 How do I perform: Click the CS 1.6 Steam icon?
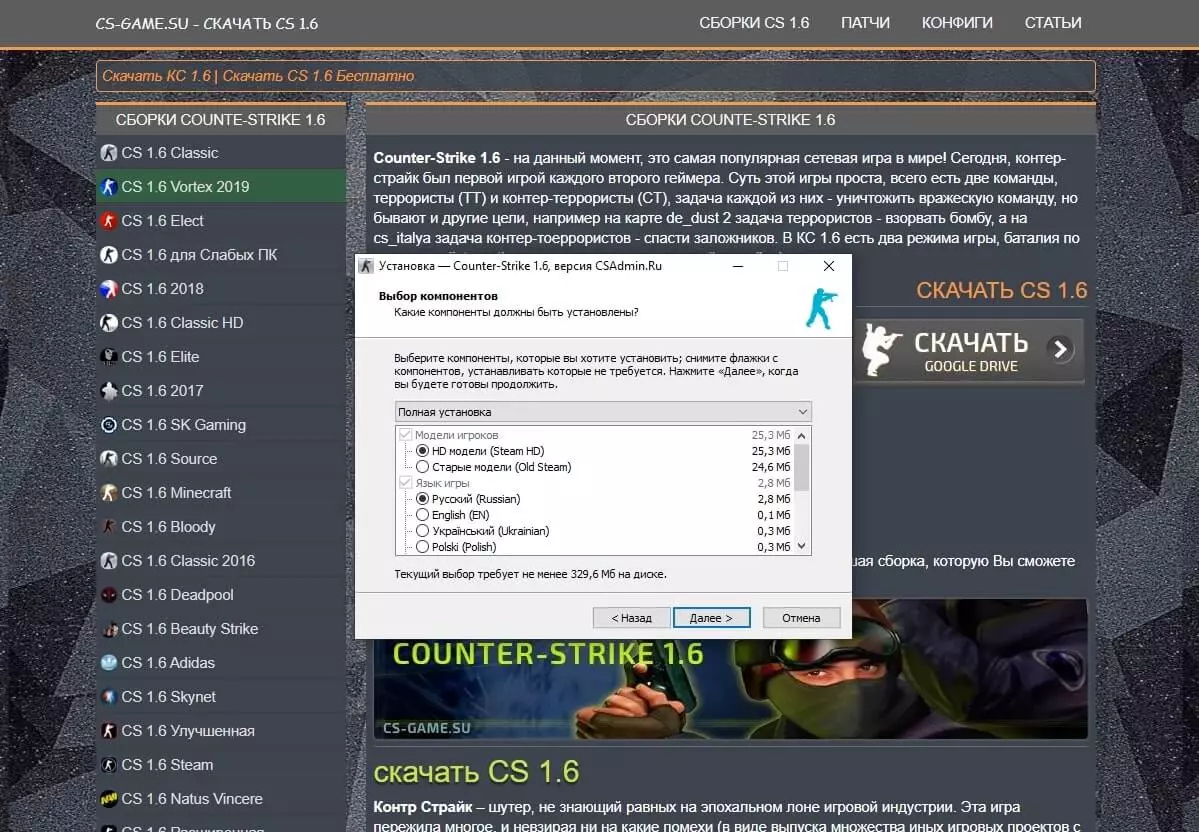(x=109, y=765)
